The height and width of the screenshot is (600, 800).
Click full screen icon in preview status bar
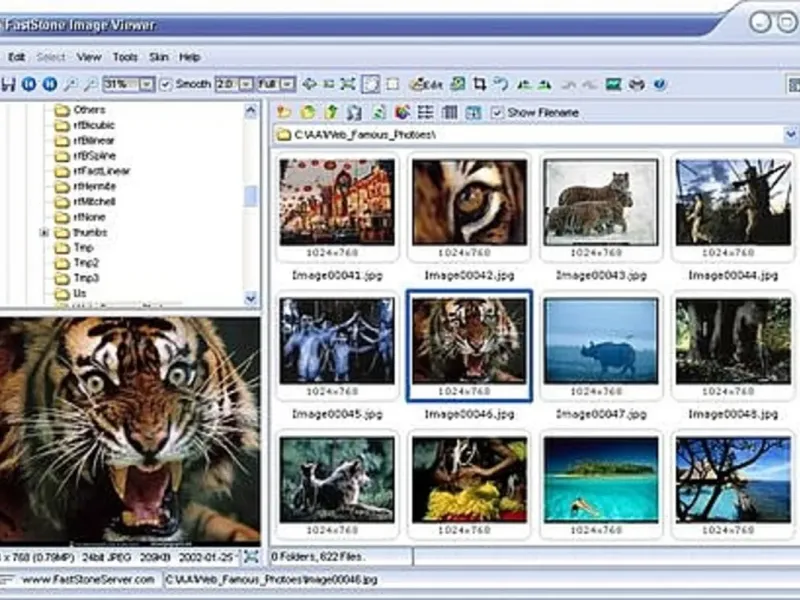(251, 557)
